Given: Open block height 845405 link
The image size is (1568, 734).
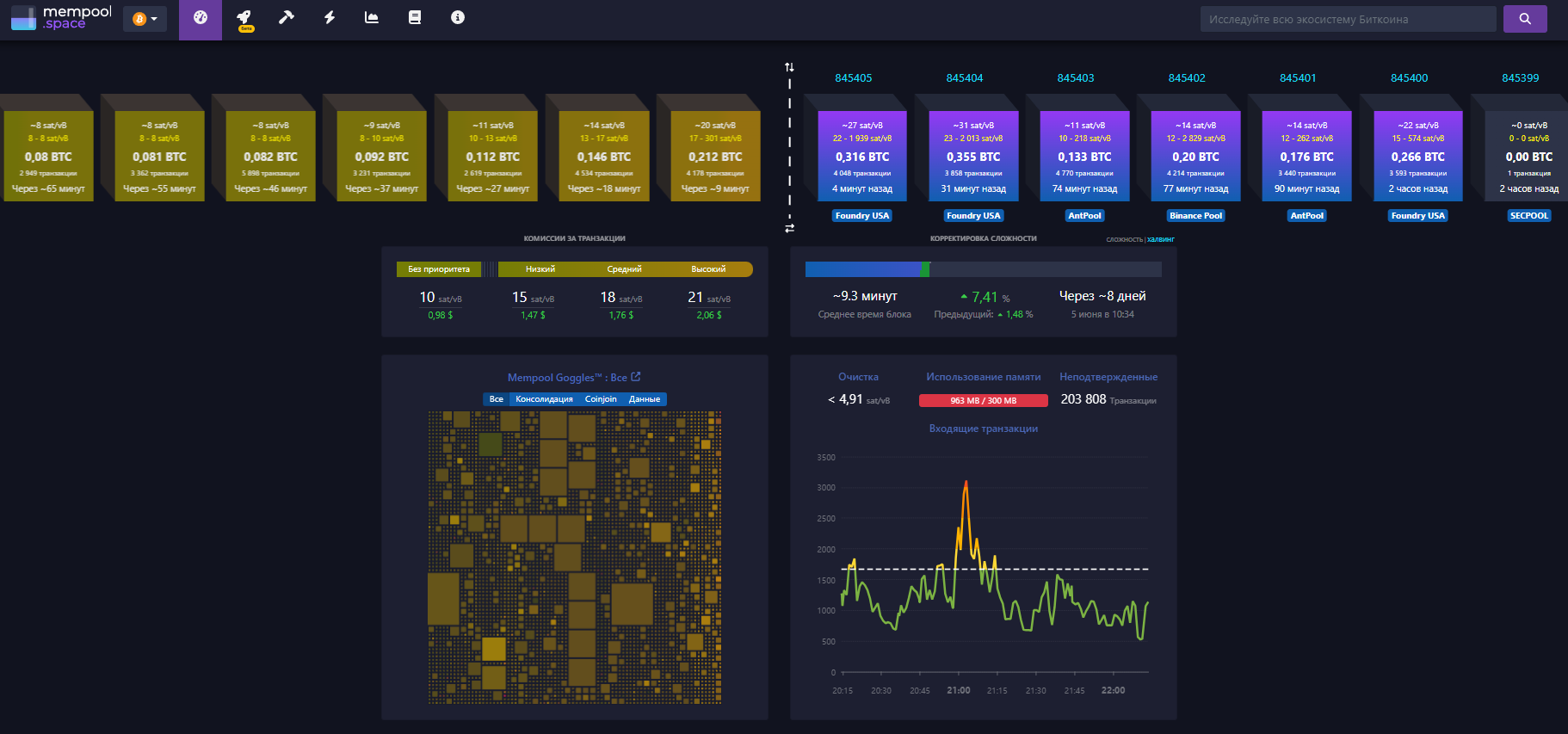Looking at the screenshot, I should coord(854,78).
